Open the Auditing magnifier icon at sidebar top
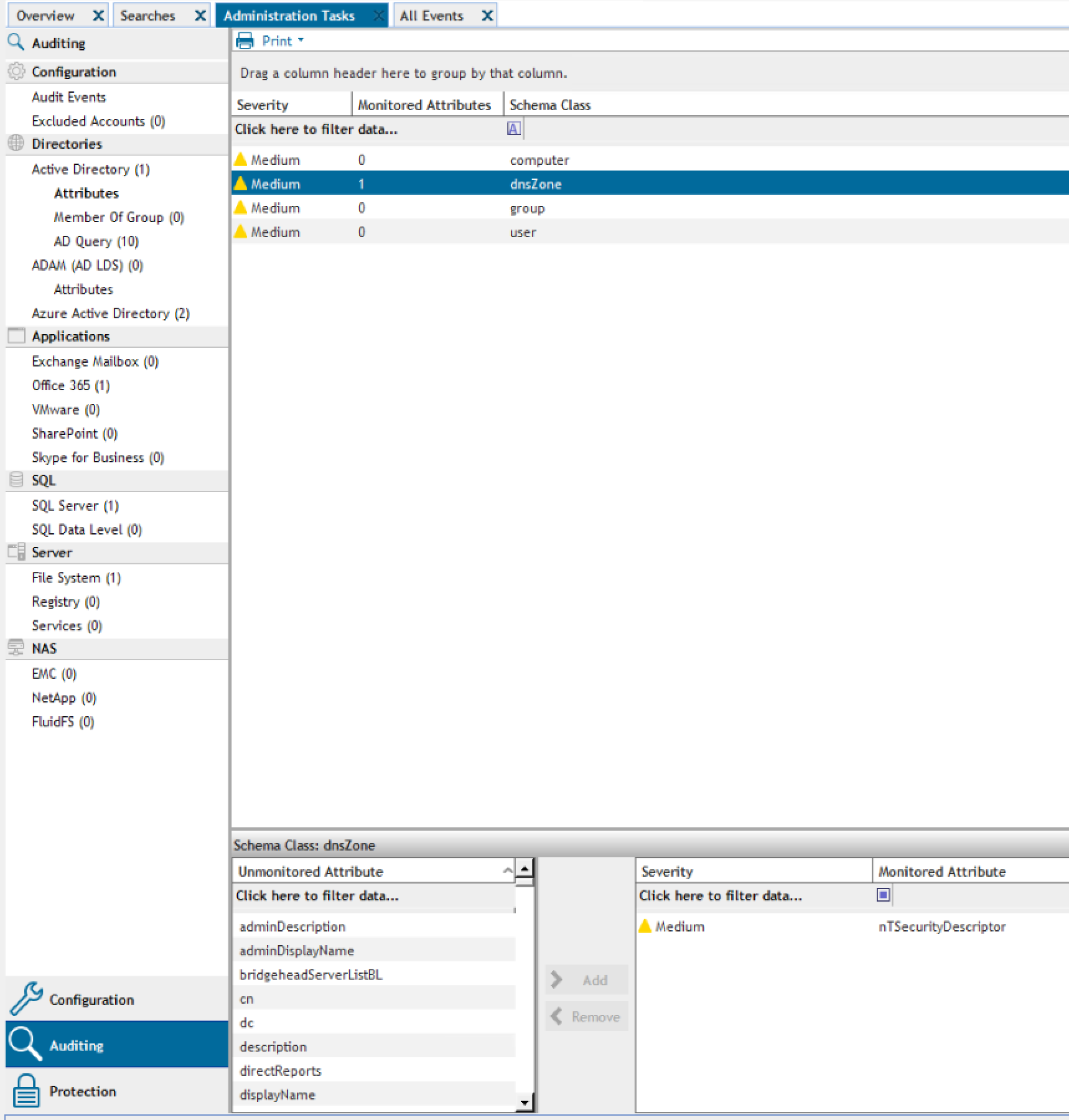The image size is (1069, 1120). click(x=16, y=42)
